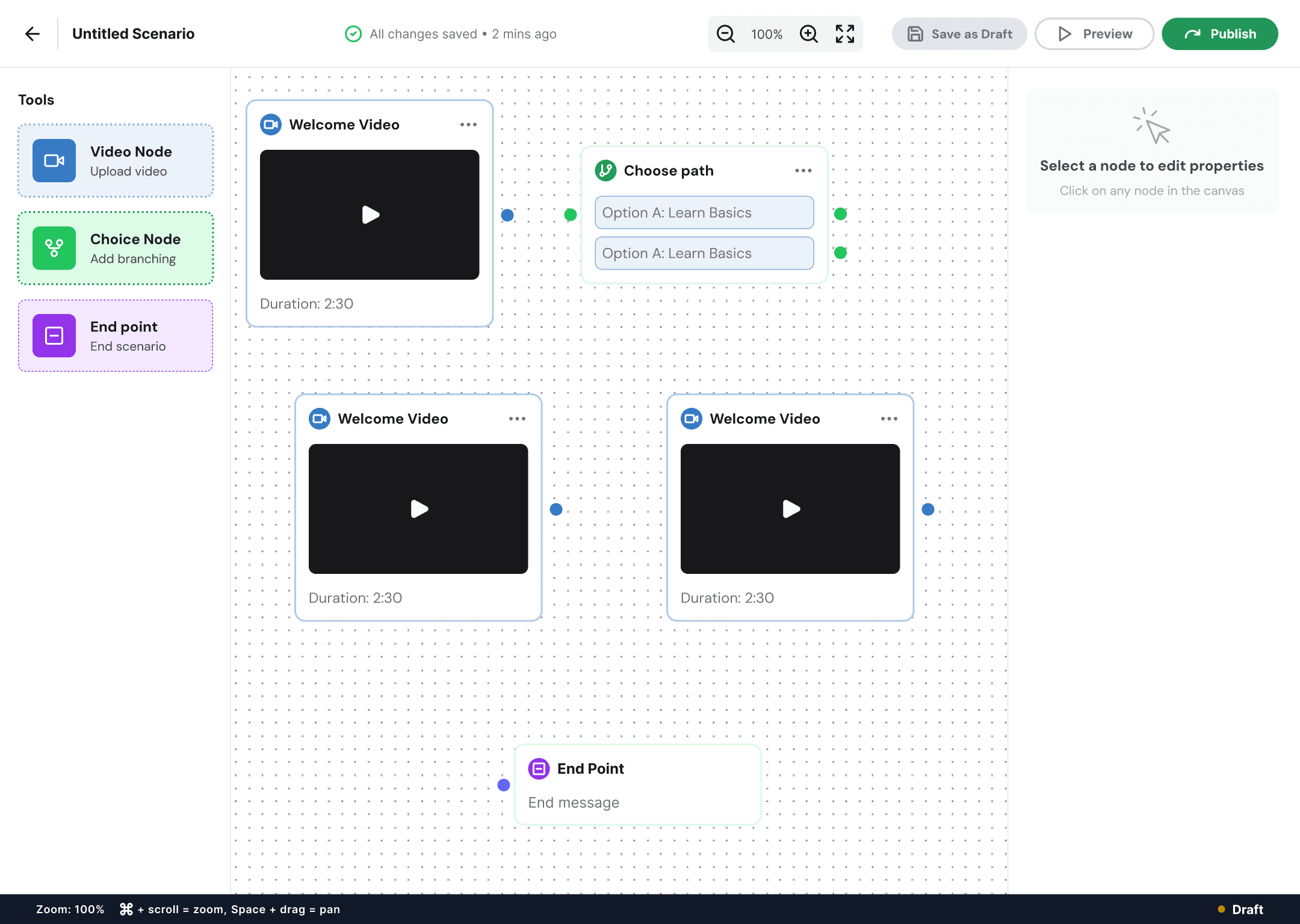The height and width of the screenshot is (924, 1300).
Task: Open the three-dot menu of the top-left Welcome Video node
Action: [468, 125]
